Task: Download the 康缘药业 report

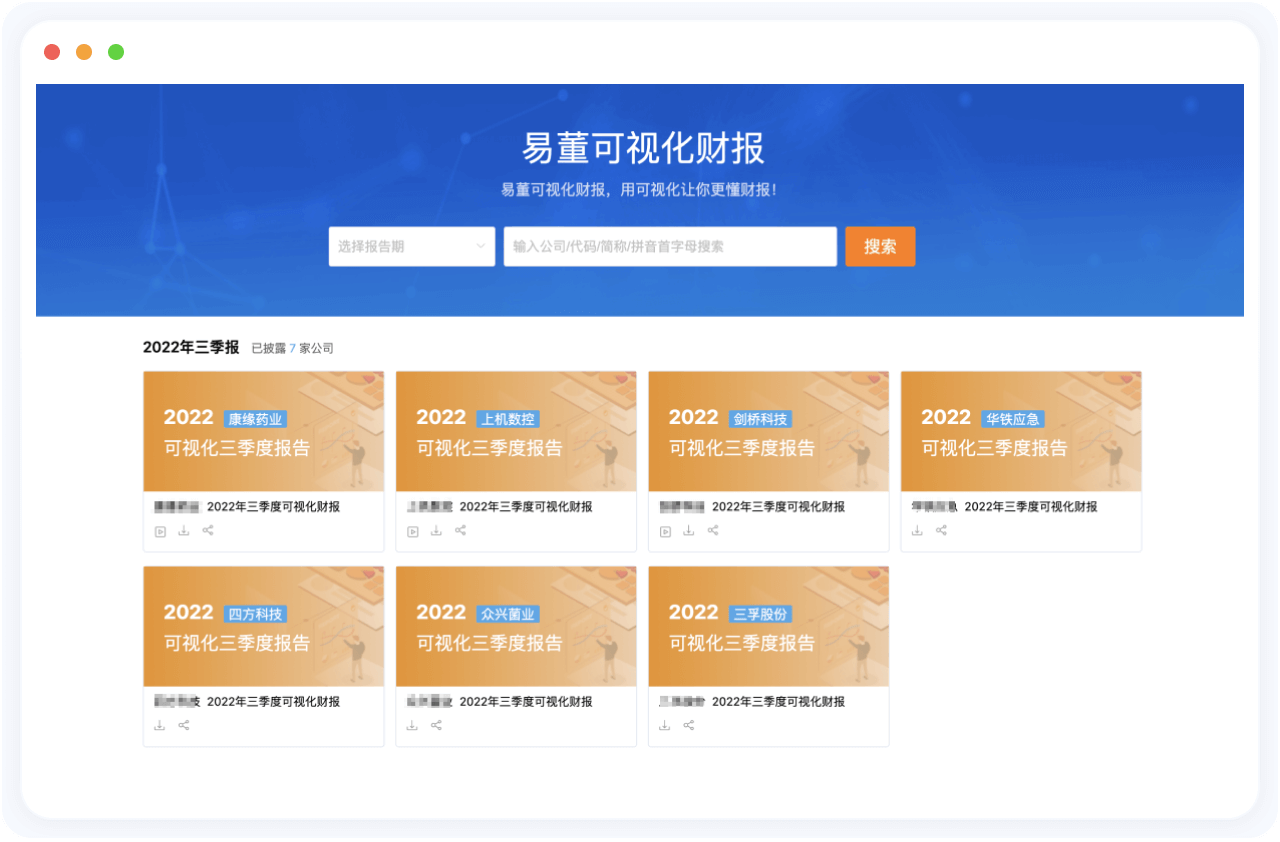Action: click(184, 531)
